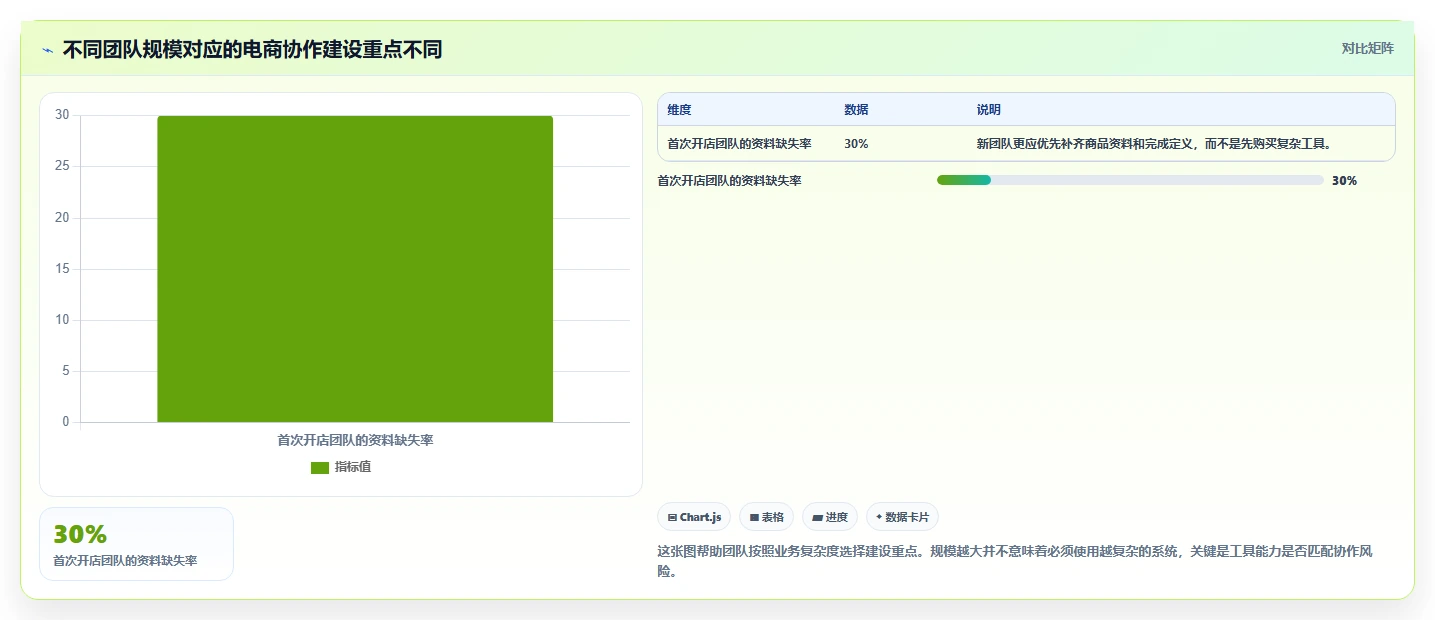Screen dimensions: 1435x620
Task: Click the 新团队更应优先补齐商品资料 description cell
Action: (x=1156, y=144)
